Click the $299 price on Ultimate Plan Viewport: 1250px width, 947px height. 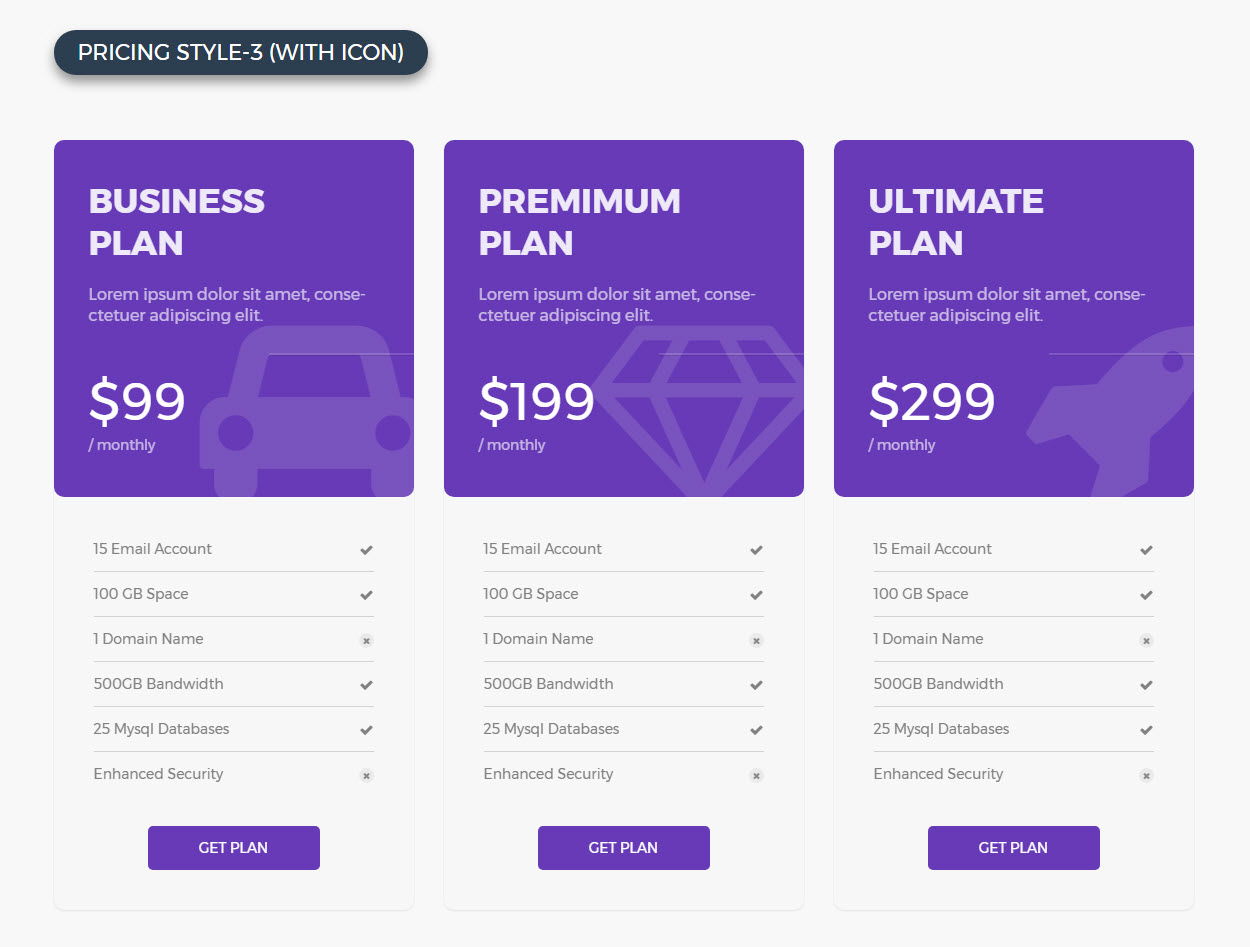point(931,401)
